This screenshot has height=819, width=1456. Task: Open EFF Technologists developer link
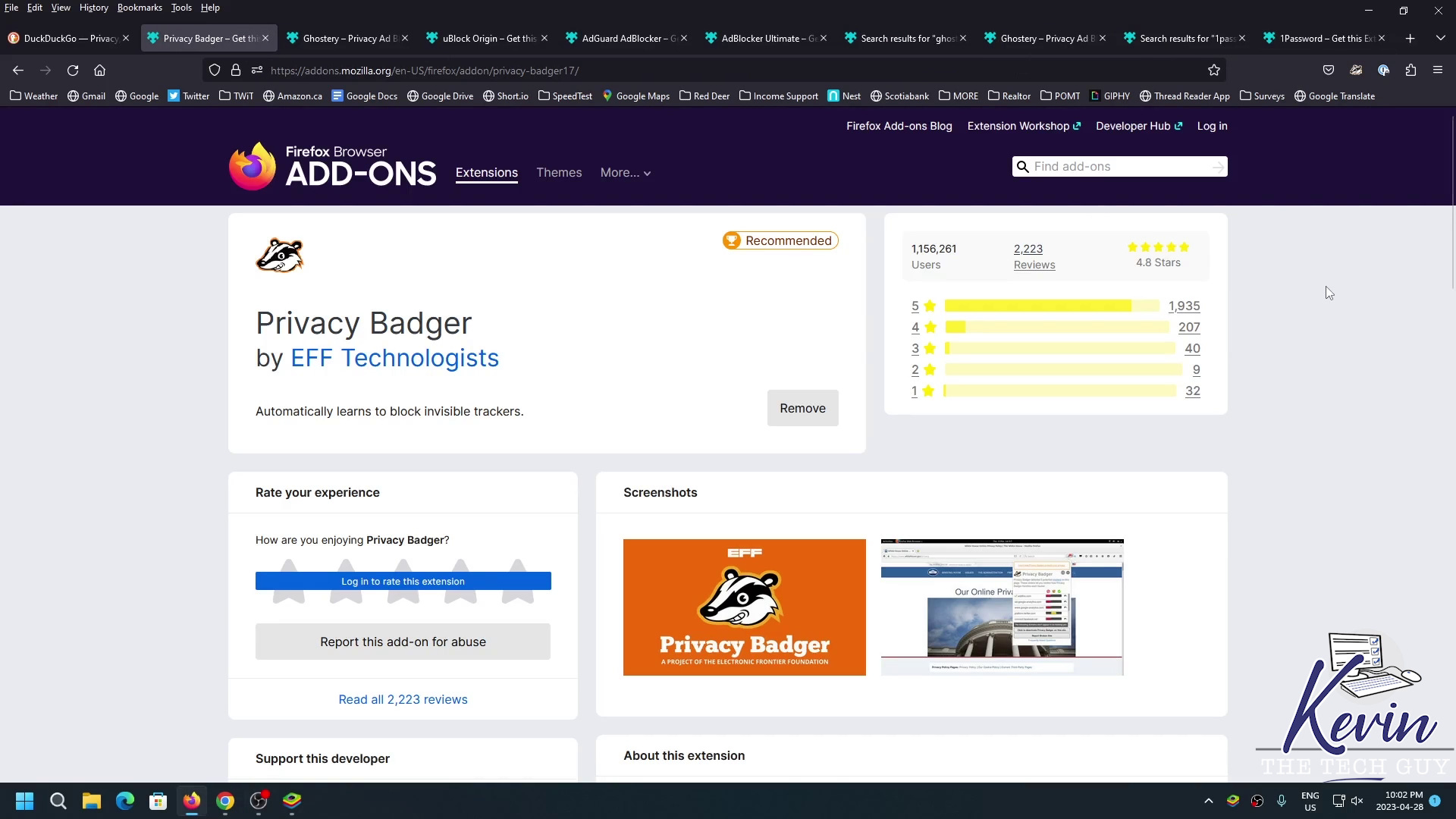coord(394,358)
